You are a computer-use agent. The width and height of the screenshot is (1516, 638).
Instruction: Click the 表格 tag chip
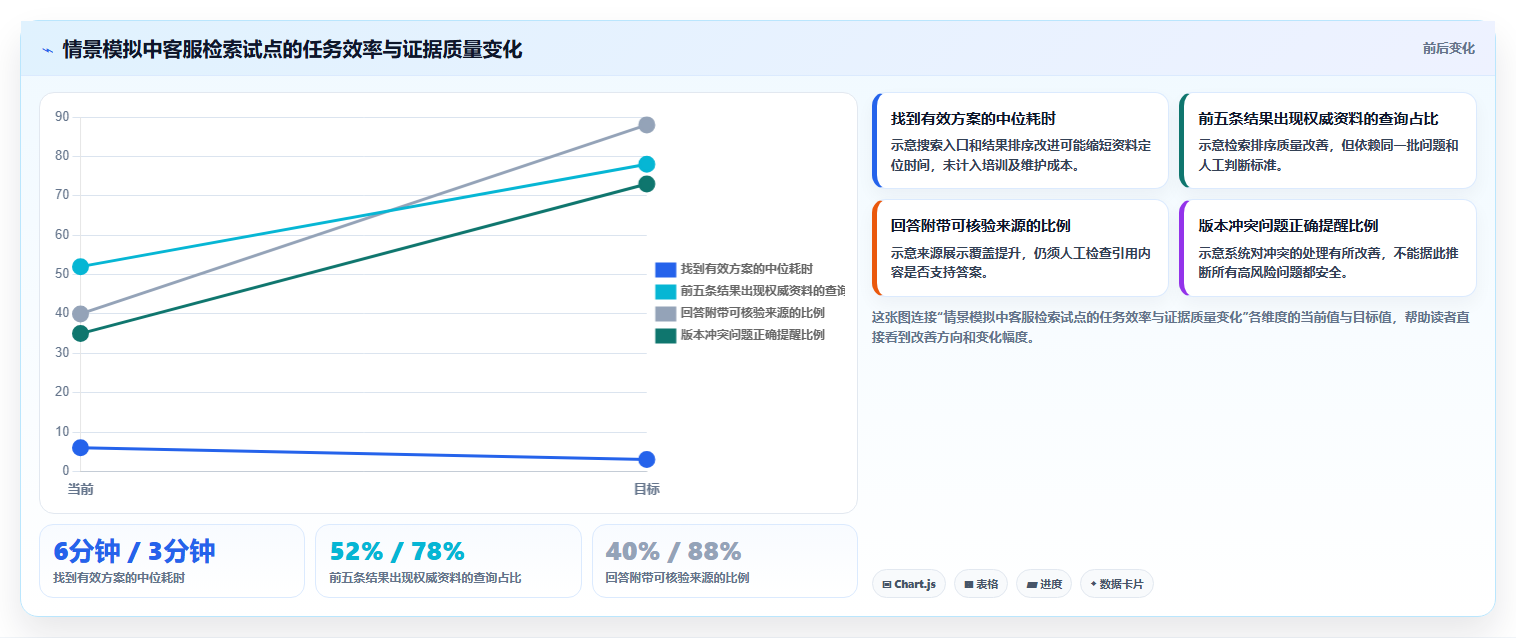980,584
